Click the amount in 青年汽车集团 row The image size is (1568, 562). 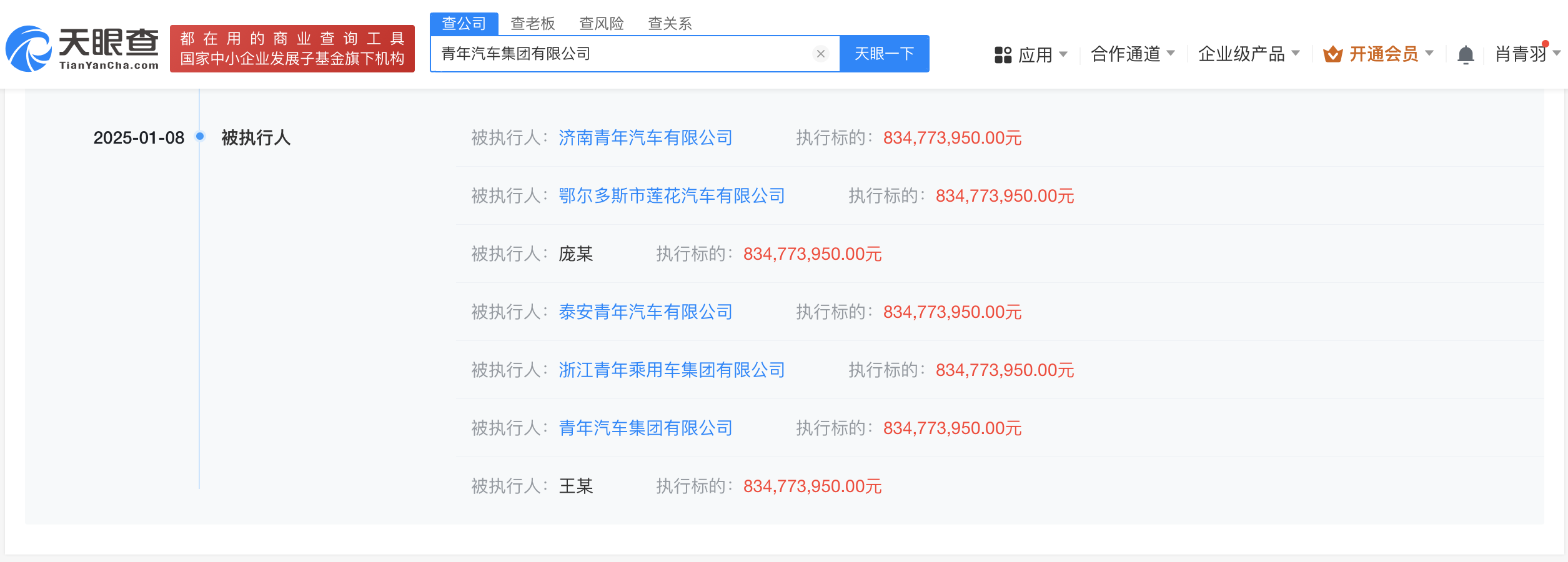click(x=952, y=428)
